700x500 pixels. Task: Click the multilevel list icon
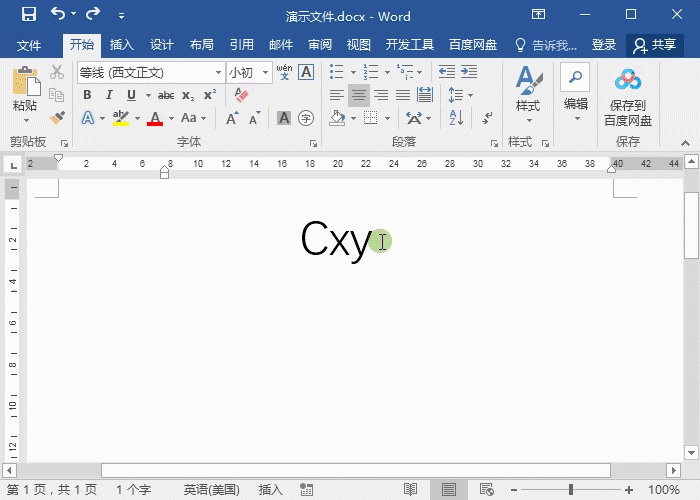405,71
